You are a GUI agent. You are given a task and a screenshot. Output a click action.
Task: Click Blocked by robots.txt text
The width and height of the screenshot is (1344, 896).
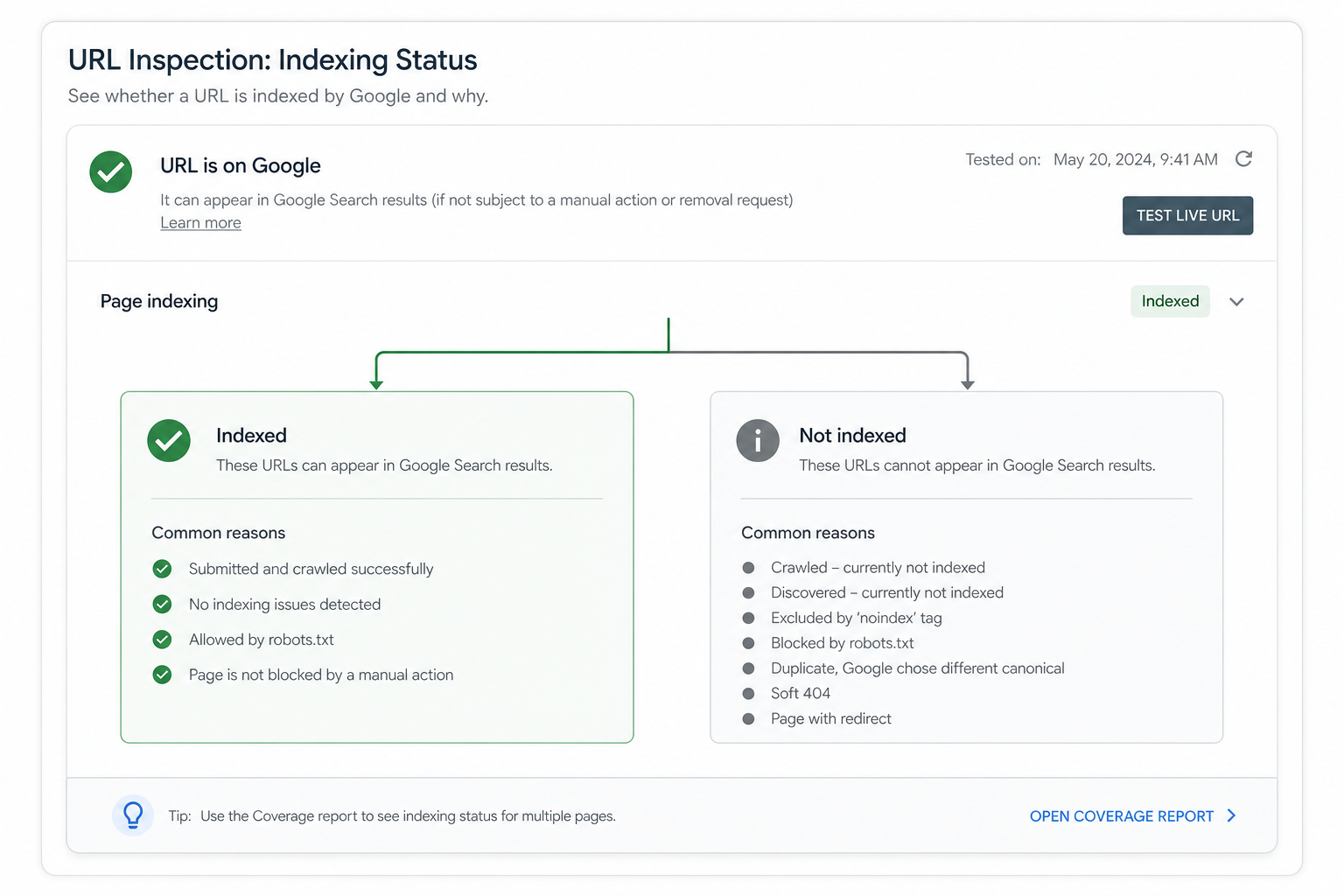pyautogui.click(x=843, y=643)
